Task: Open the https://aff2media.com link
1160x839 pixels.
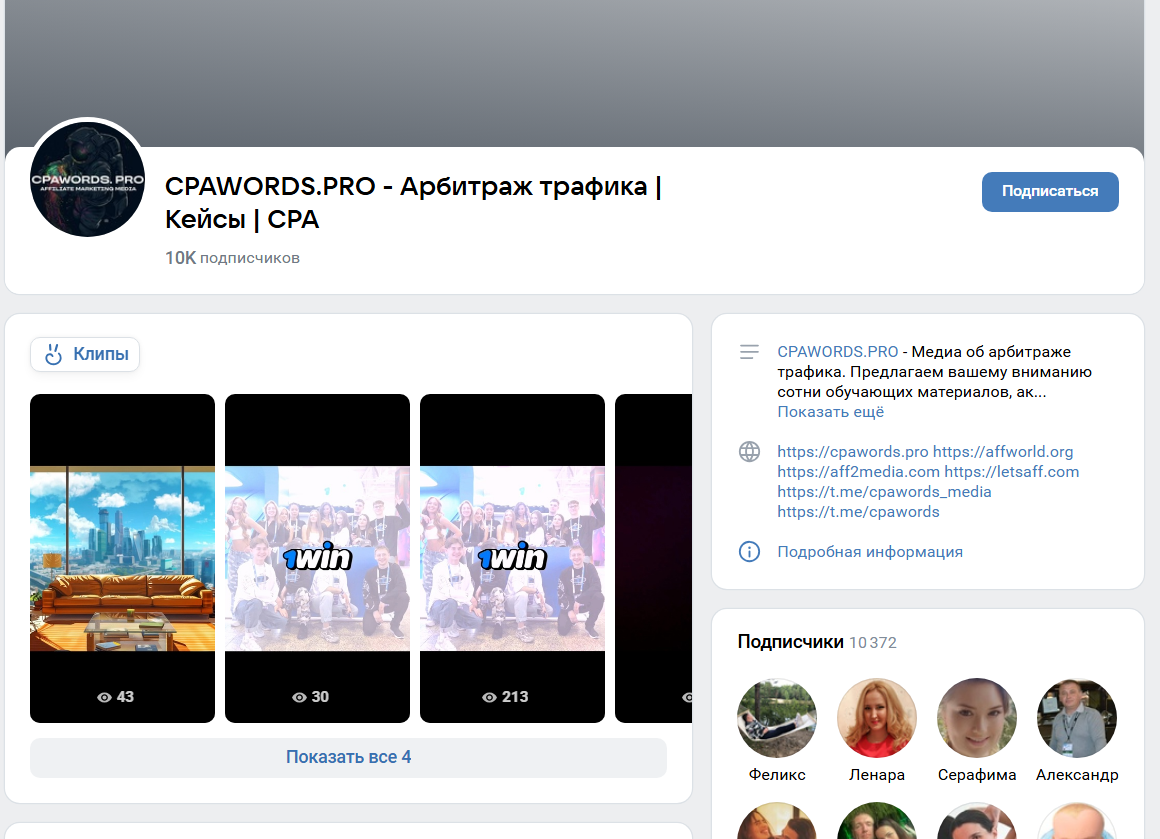Action: (x=858, y=472)
